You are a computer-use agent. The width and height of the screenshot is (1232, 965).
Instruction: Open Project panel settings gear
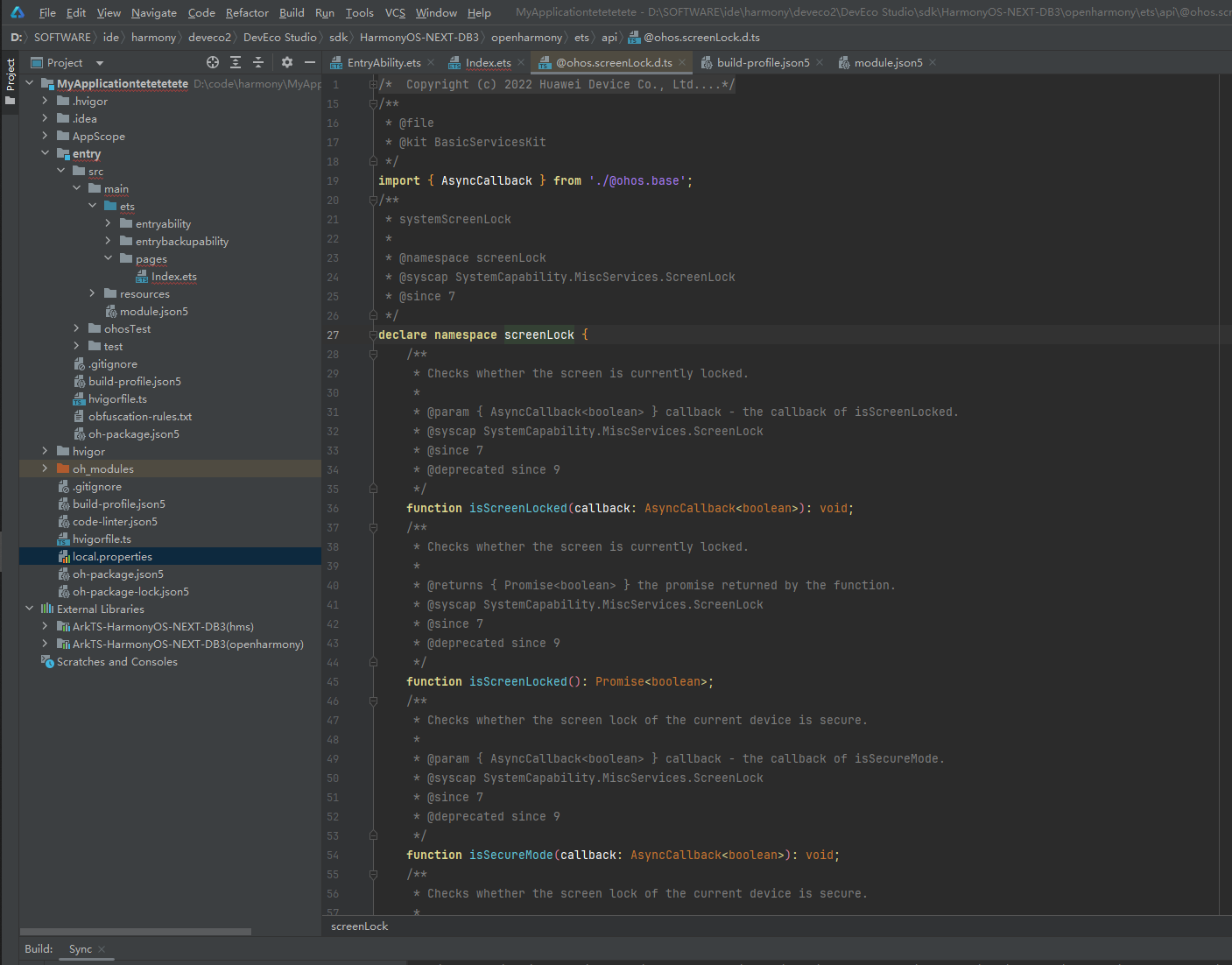287,62
